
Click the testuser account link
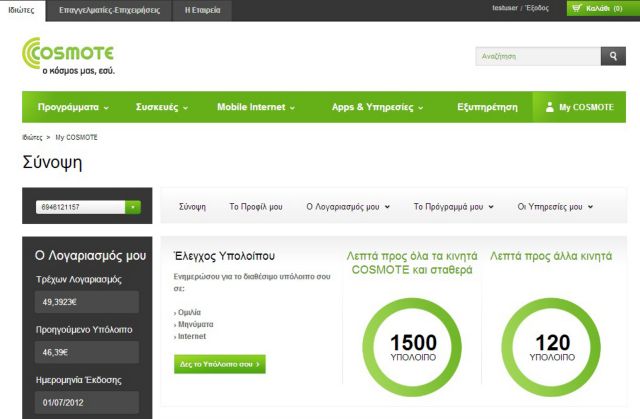point(505,8)
